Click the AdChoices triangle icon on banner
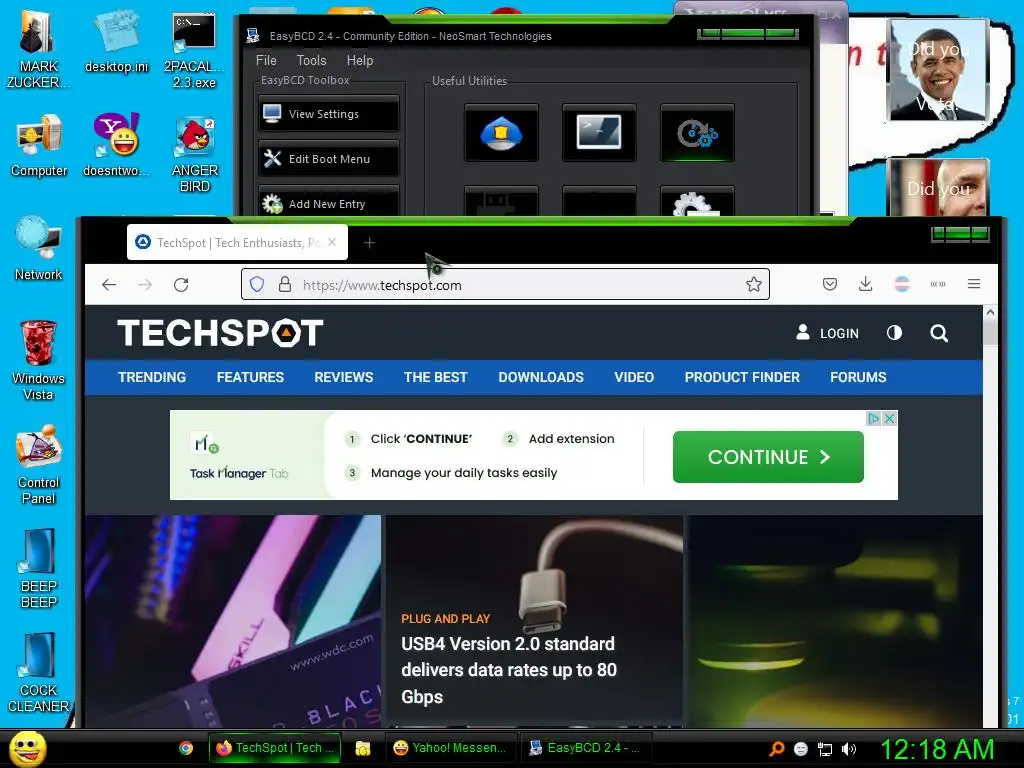The image size is (1024, 768). [x=873, y=419]
